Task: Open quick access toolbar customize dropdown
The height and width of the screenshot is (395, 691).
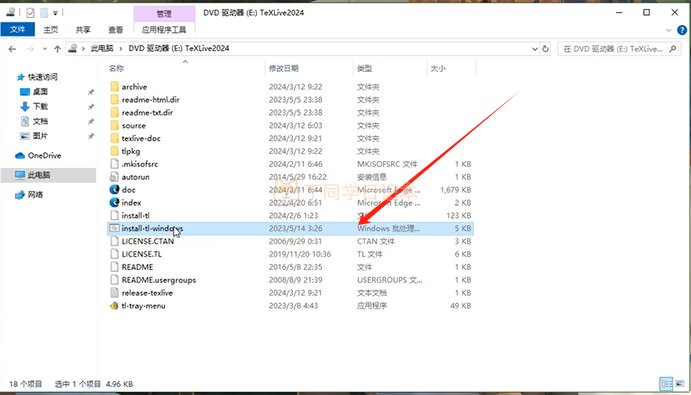Action: 55,13
